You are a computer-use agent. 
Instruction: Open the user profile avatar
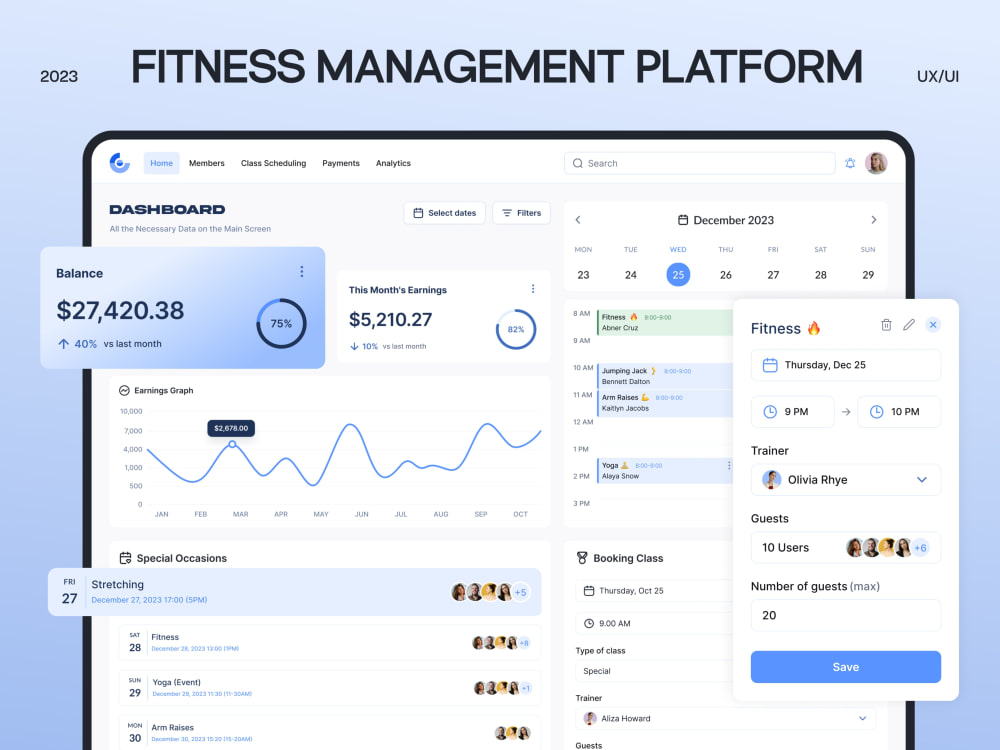(876, 163)
